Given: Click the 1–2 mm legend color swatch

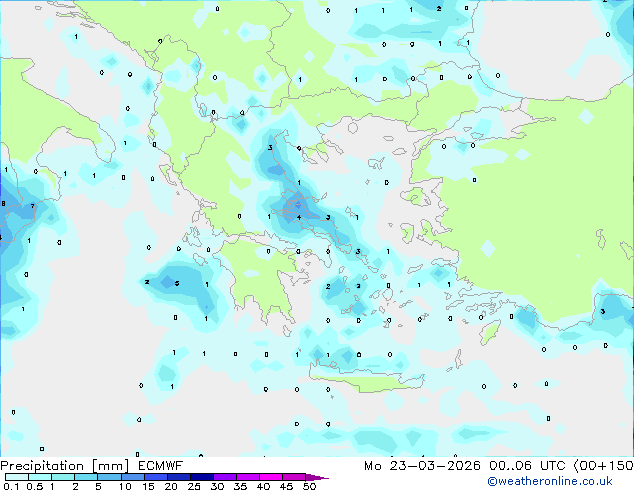Looking at the screenshot, I should [63, 477].
